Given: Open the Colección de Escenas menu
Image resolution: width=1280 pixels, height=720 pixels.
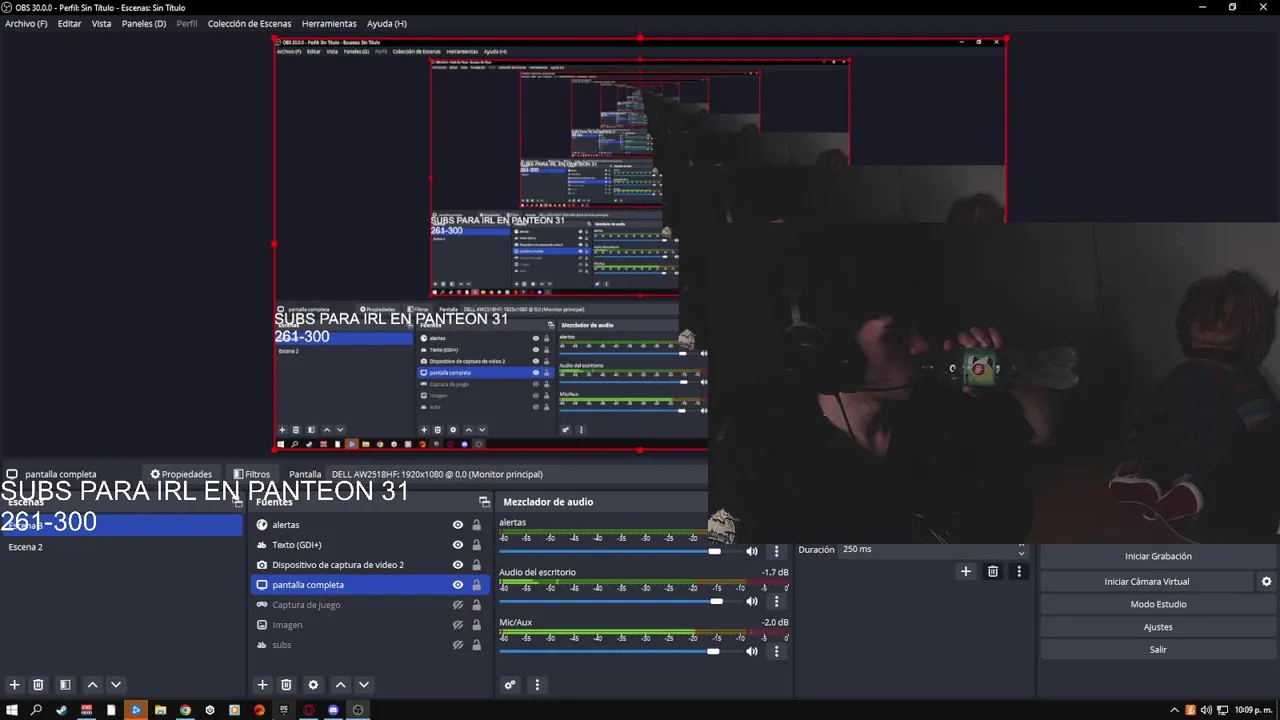Looking at the screenshot, I should click(251, 23).
